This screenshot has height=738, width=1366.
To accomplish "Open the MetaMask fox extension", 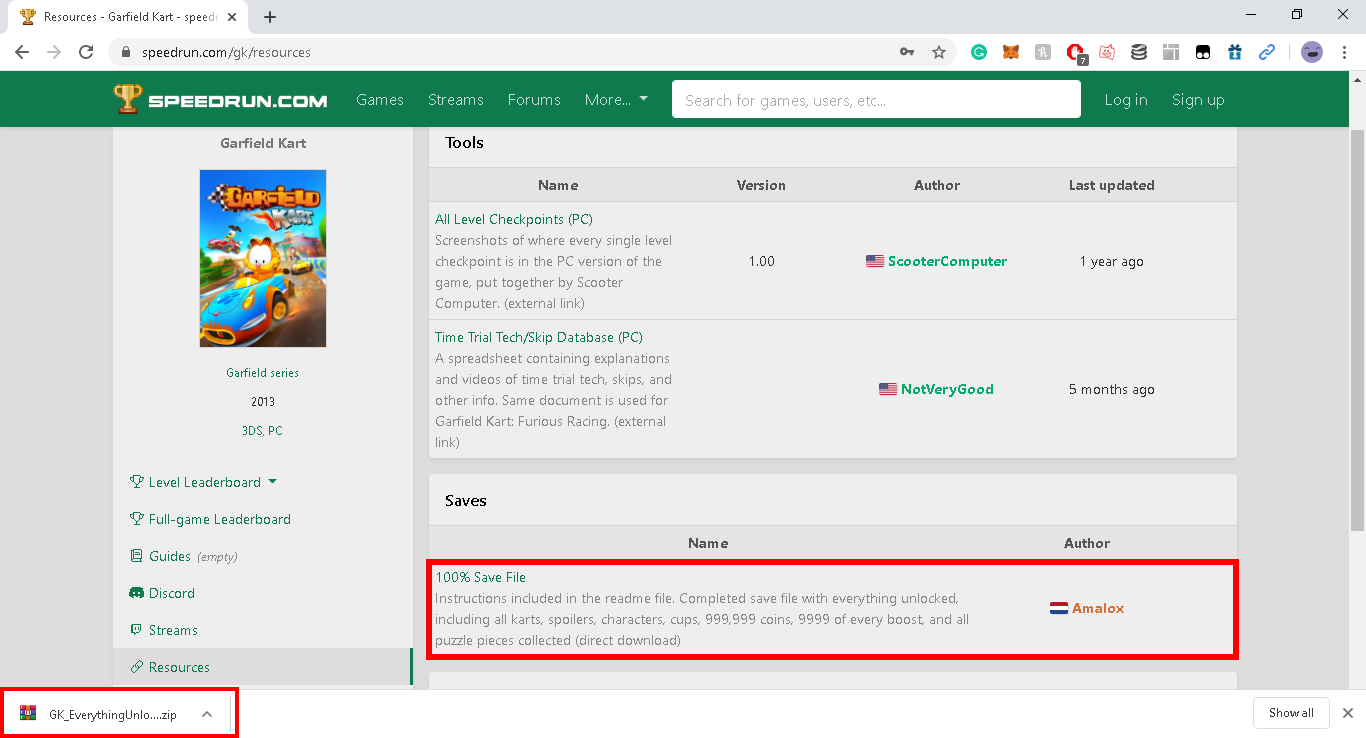I will point(1011,52).
